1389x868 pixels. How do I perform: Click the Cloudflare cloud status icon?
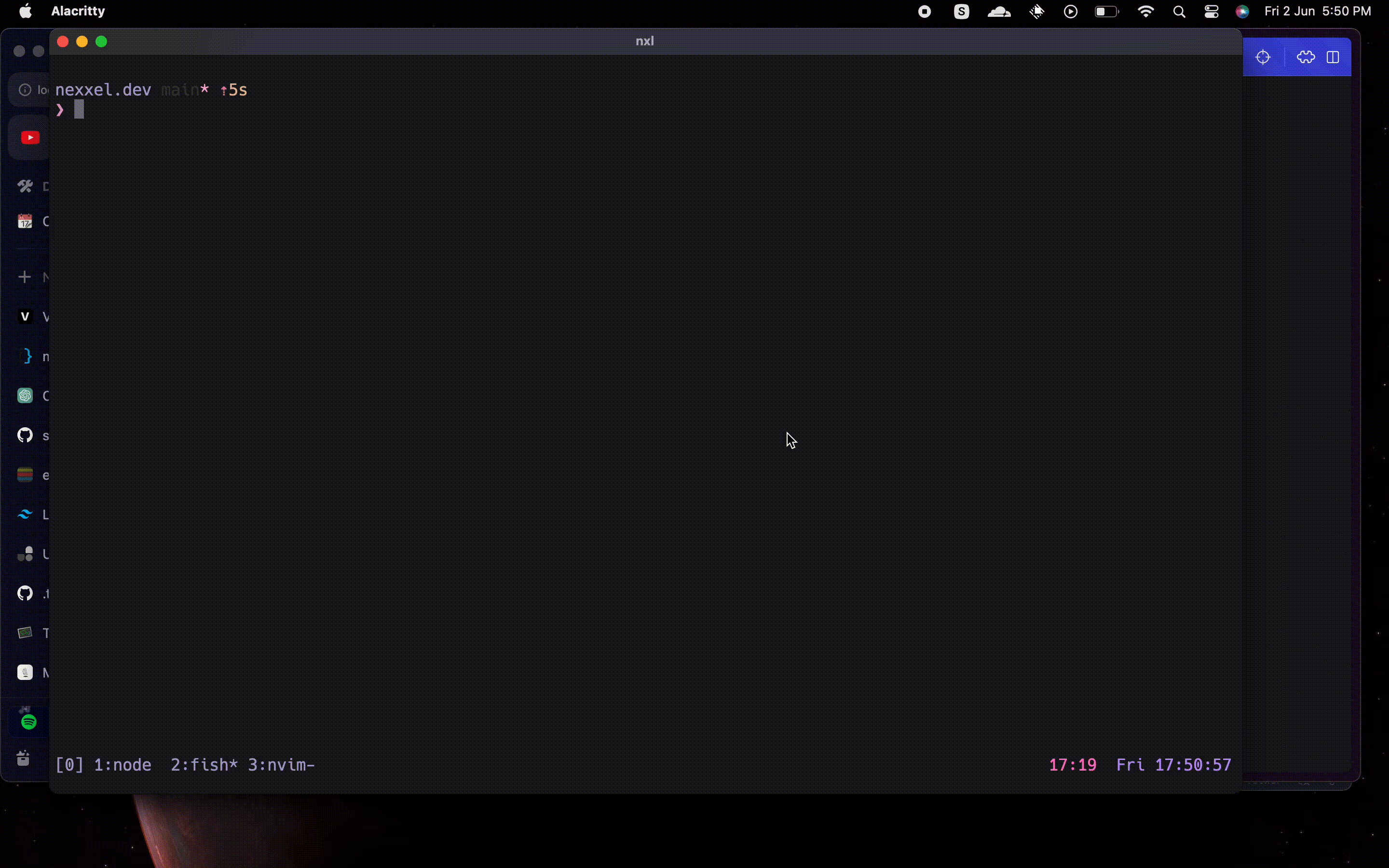(x=999, y=11)
